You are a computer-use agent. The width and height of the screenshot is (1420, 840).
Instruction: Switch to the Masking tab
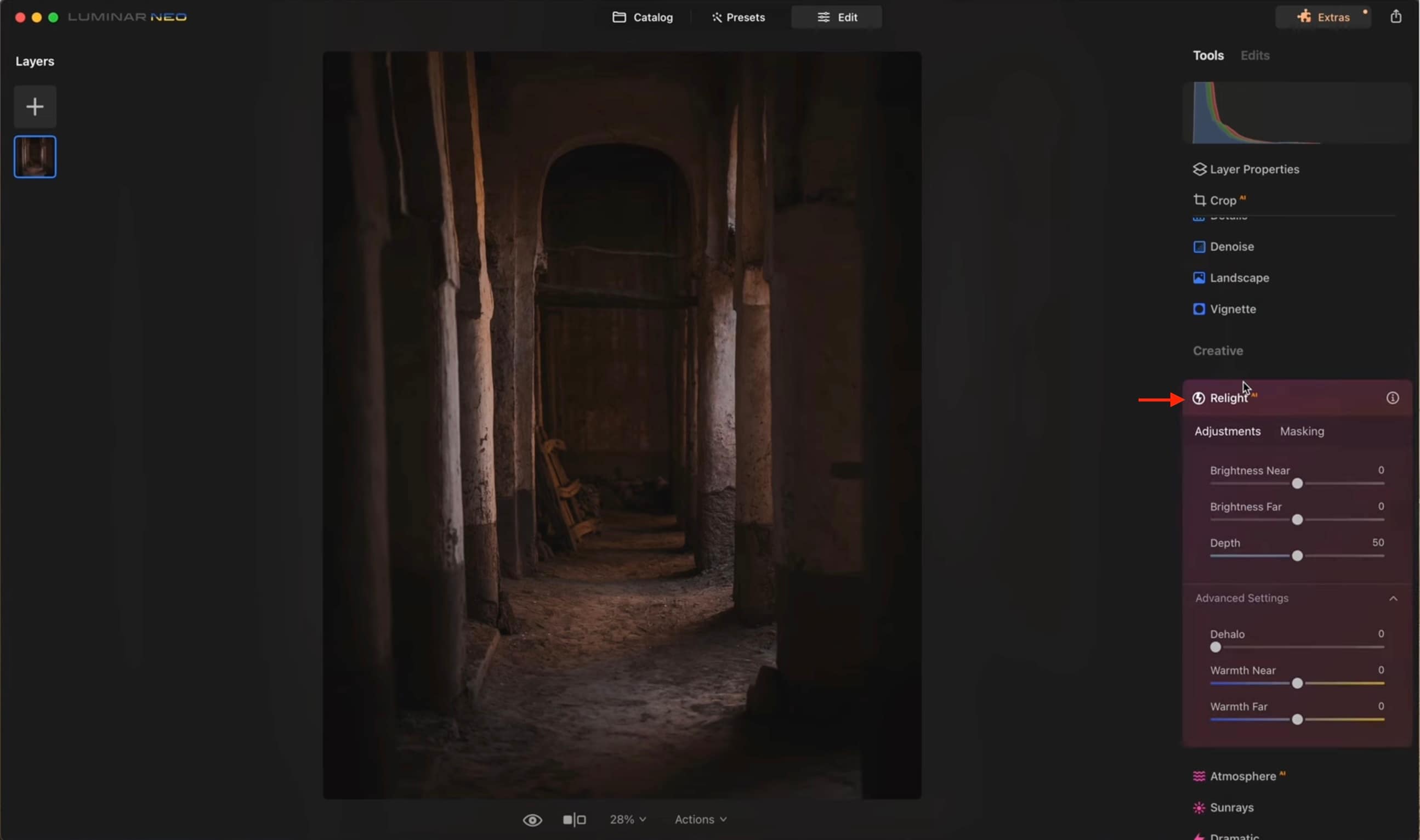click(x=1302, y=432)
